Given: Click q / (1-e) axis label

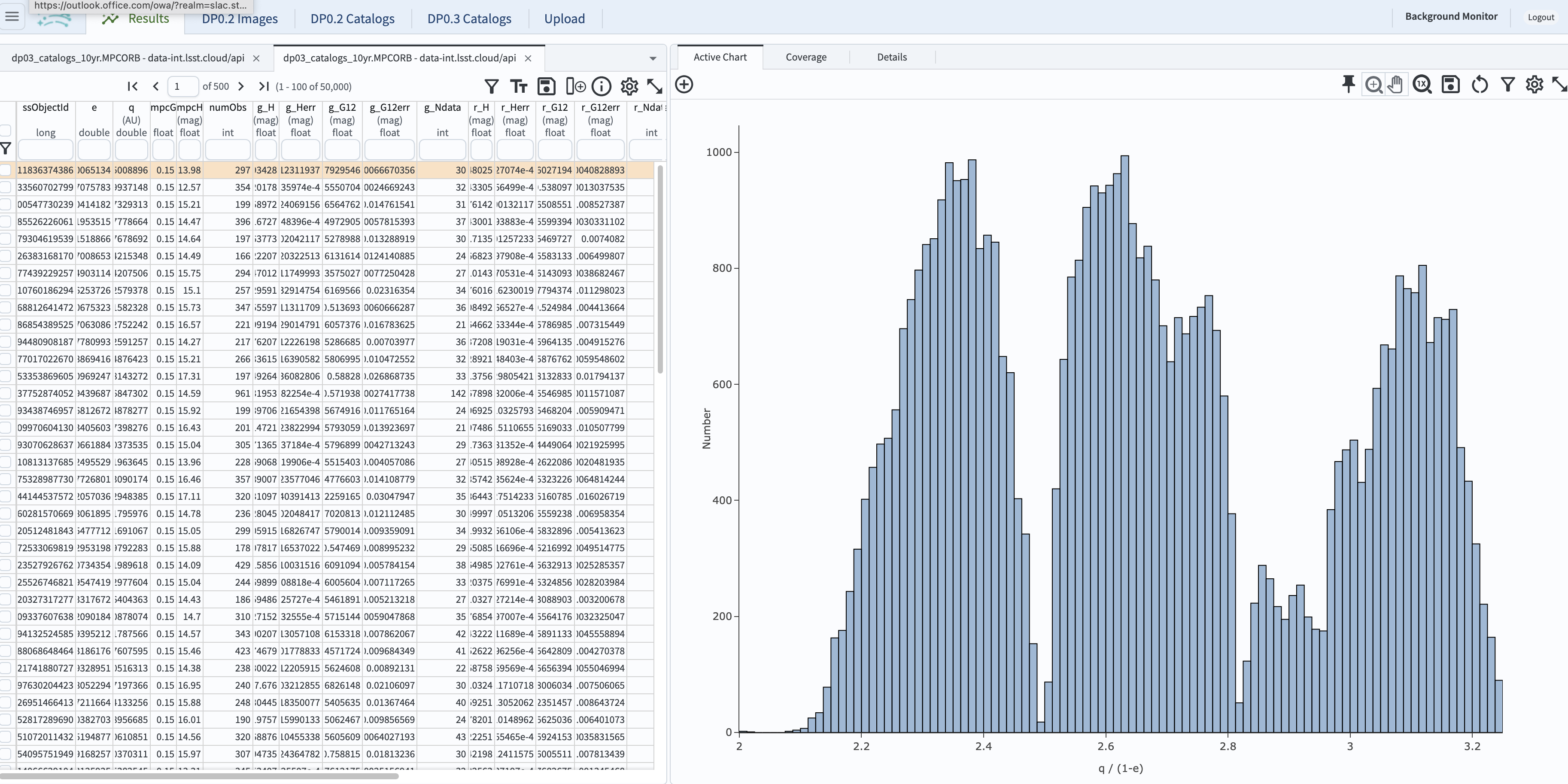Looking at the screenshot, I should tap(1121, 768).
